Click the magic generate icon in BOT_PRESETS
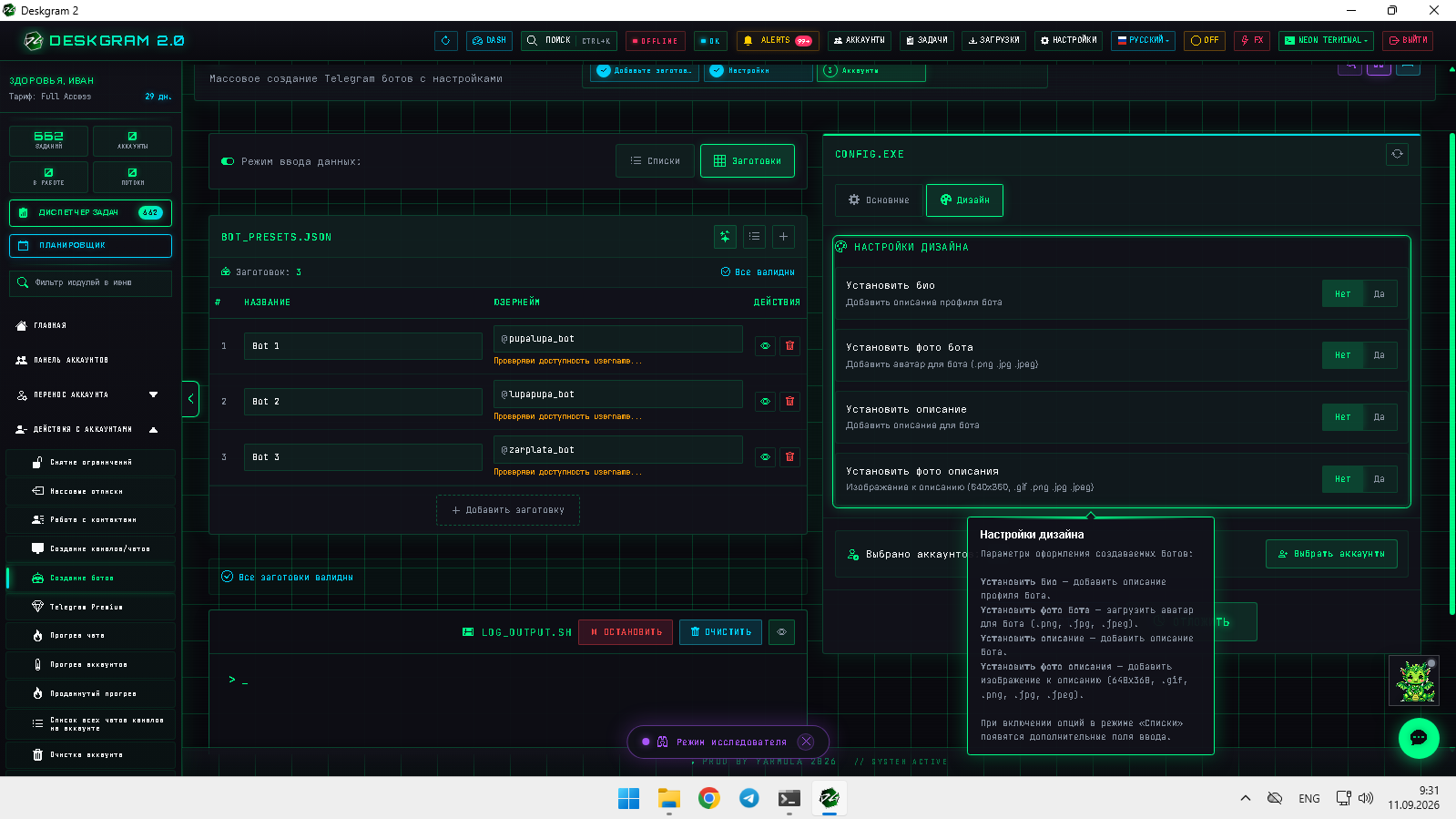The image size is (1456, 819). (x=726, y=237)
